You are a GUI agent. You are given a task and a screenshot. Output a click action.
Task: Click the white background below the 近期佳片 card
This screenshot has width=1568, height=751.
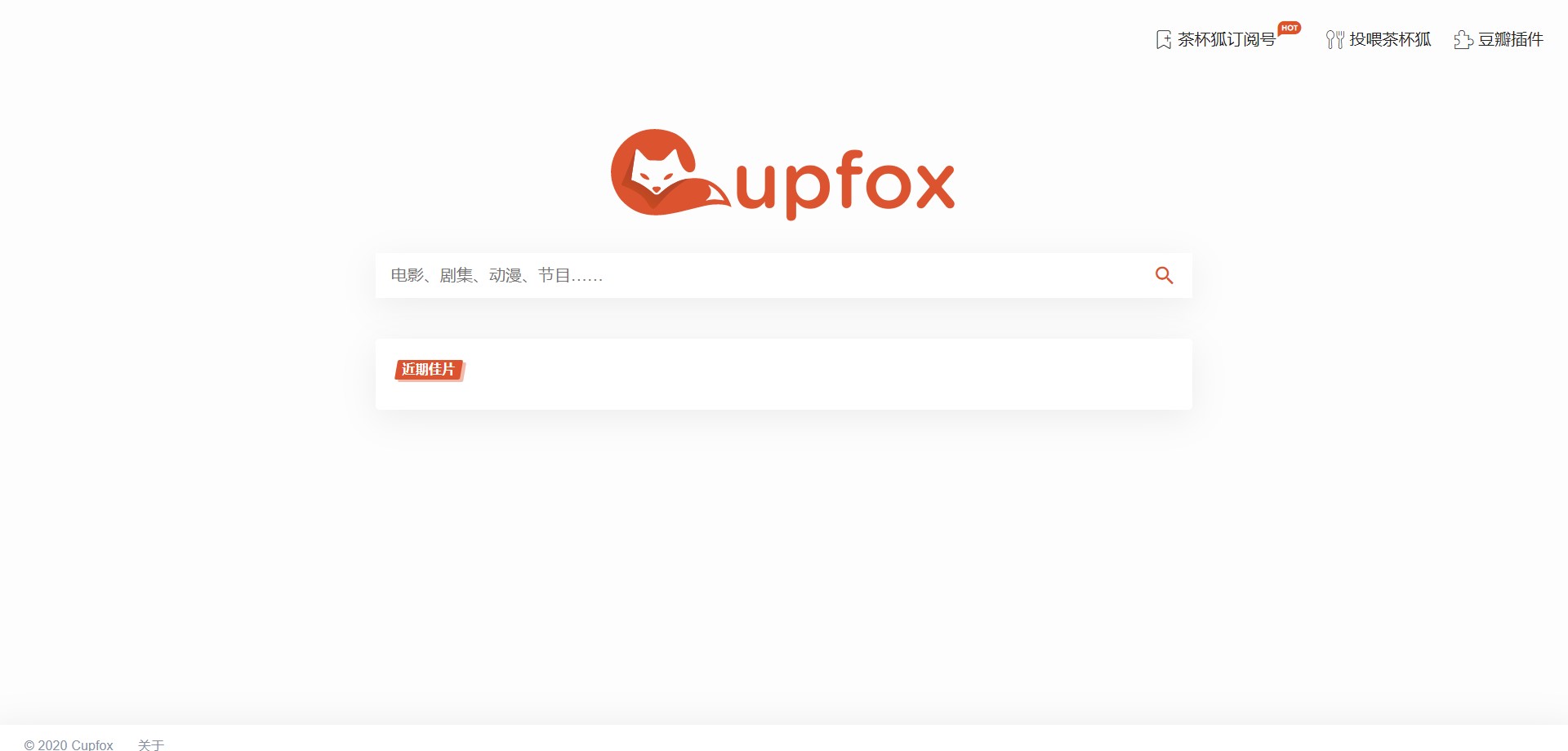point(784,555)
